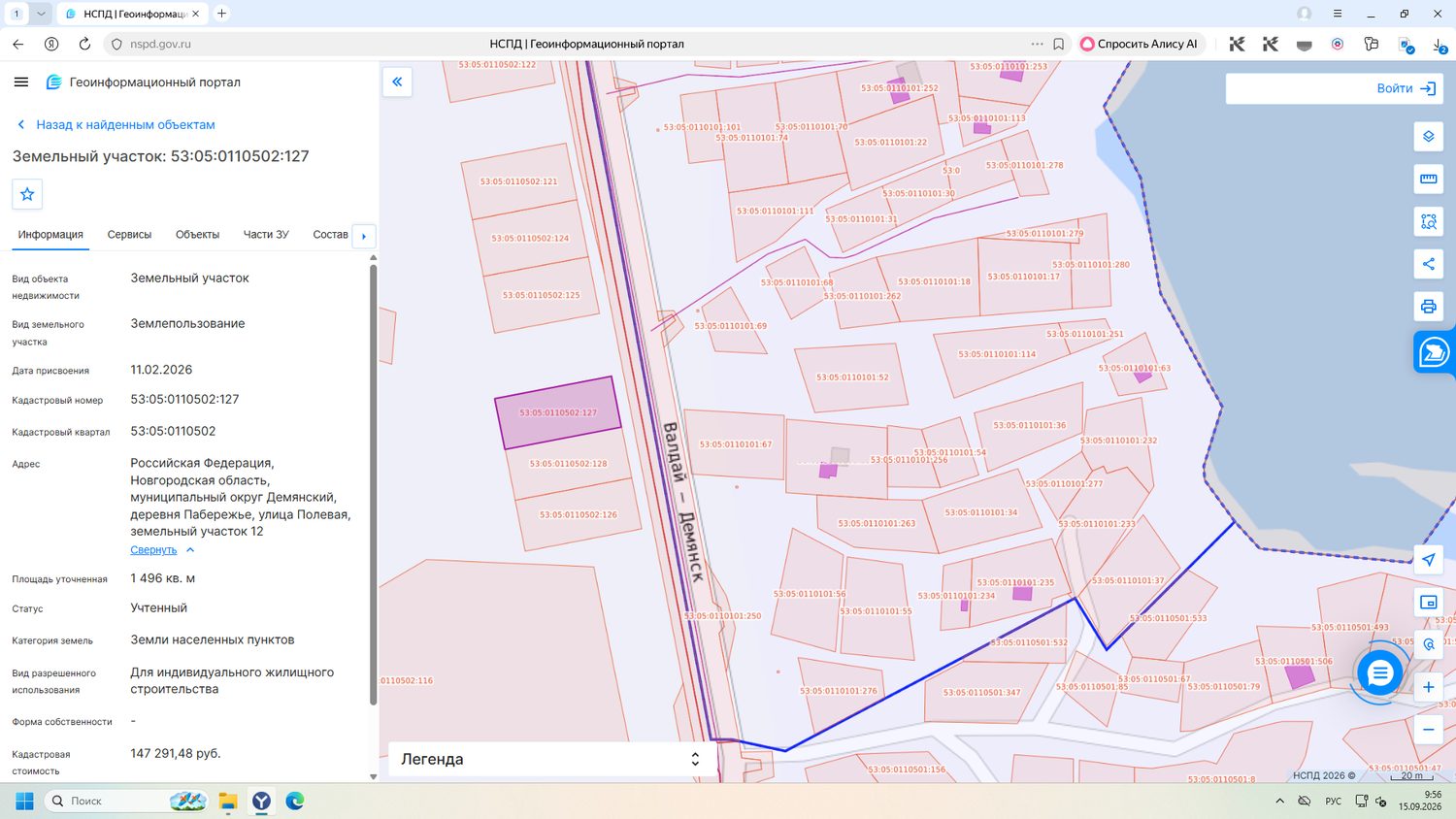Select the area identification tool with magnifier
Screen dimensions: 1456x819
pyautogui.click(x=1428, y=222)
